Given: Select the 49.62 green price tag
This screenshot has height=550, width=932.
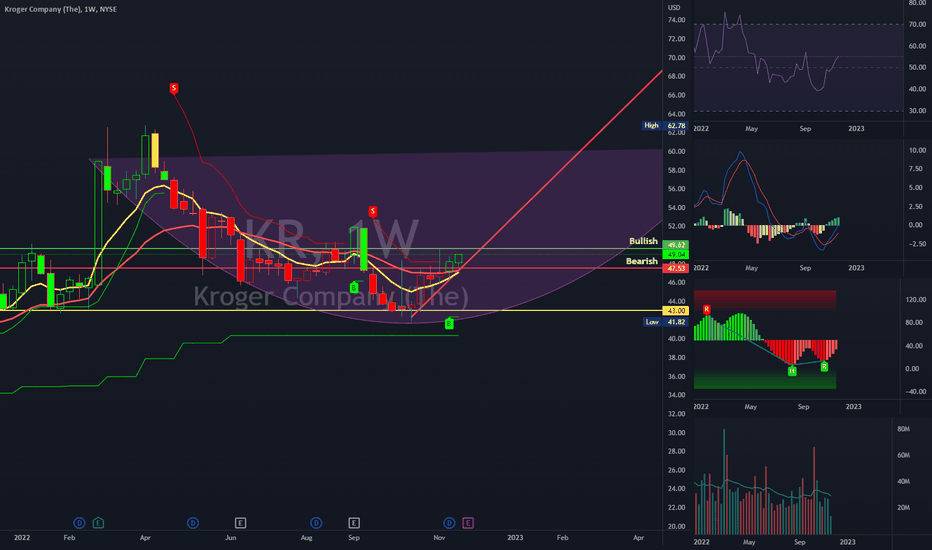Looking at the screenshot, I should pyautogui.click(x=676, y=245).
